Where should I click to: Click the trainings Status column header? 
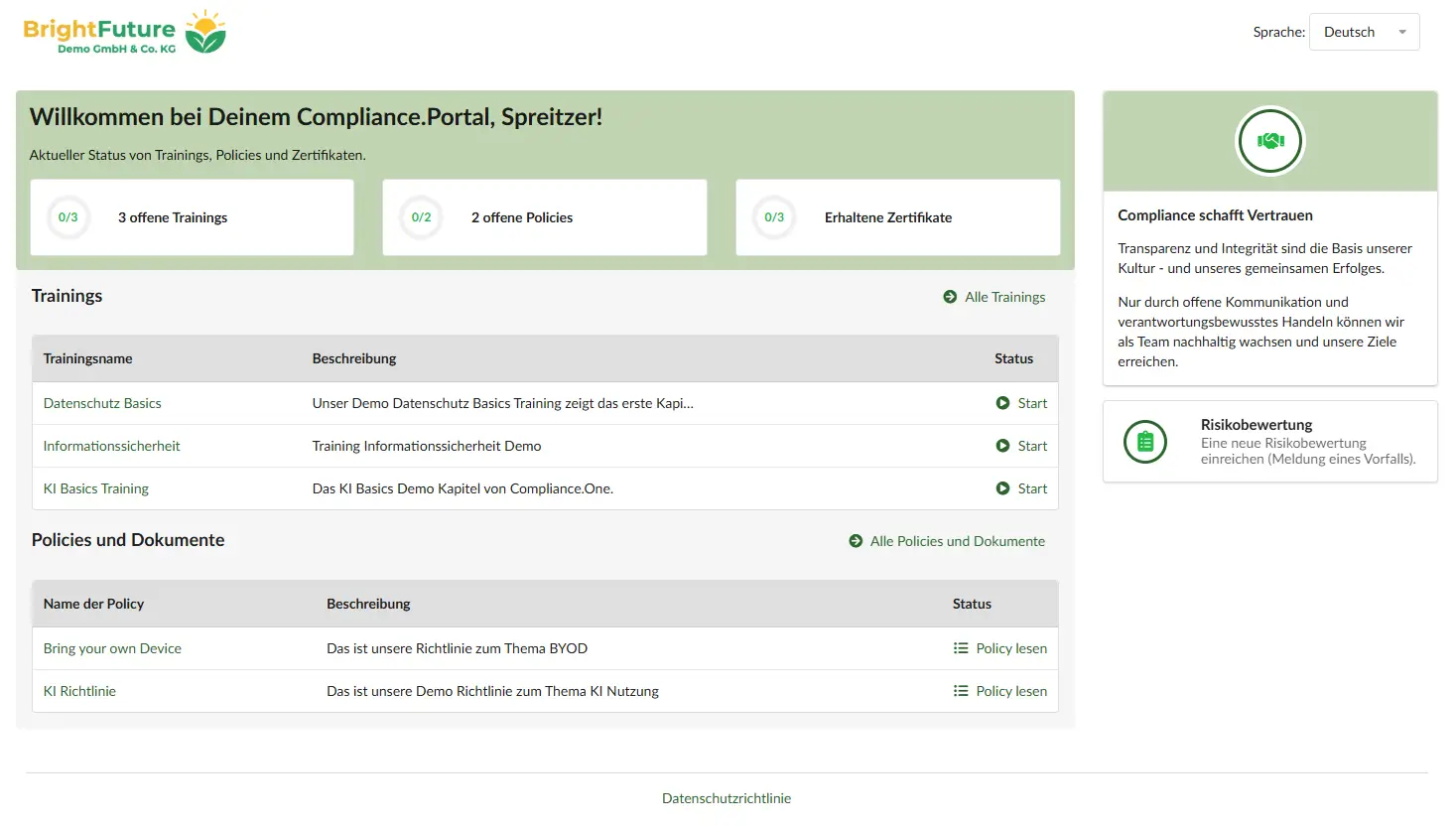pyautogui.click(x=1013, y=358)
